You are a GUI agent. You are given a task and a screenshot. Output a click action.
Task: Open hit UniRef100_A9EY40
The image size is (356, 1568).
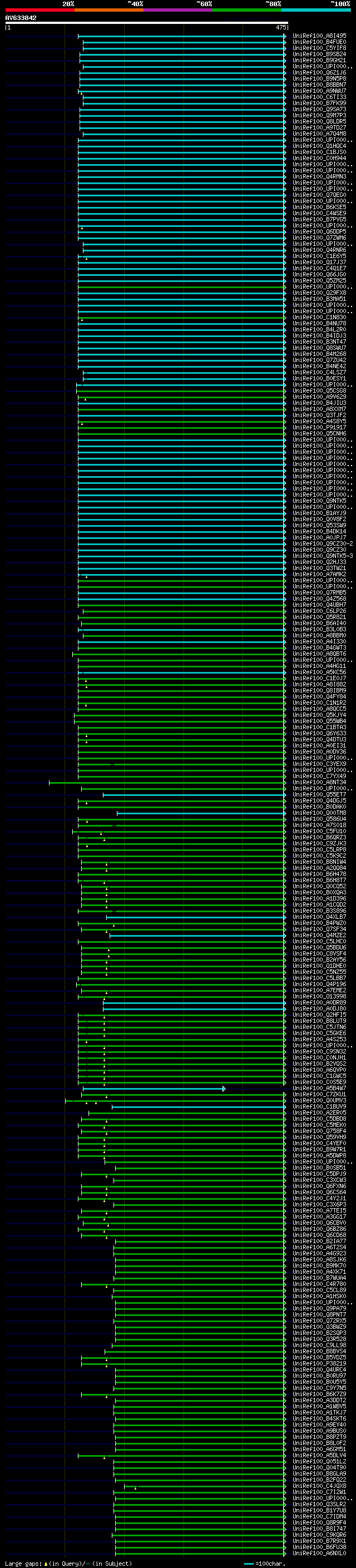tap(319, 1424)
